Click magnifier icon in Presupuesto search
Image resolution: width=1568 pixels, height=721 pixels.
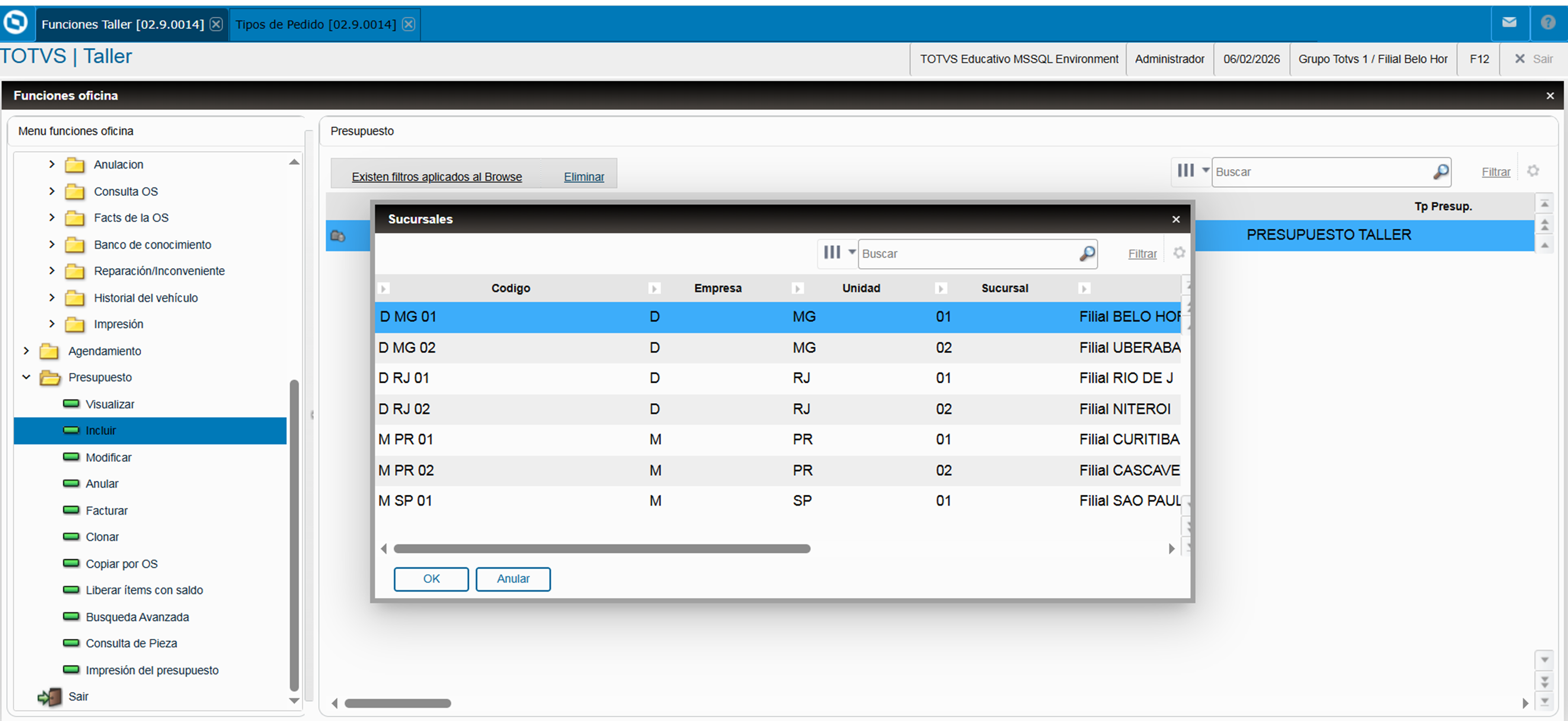[x=1440, y=172]
